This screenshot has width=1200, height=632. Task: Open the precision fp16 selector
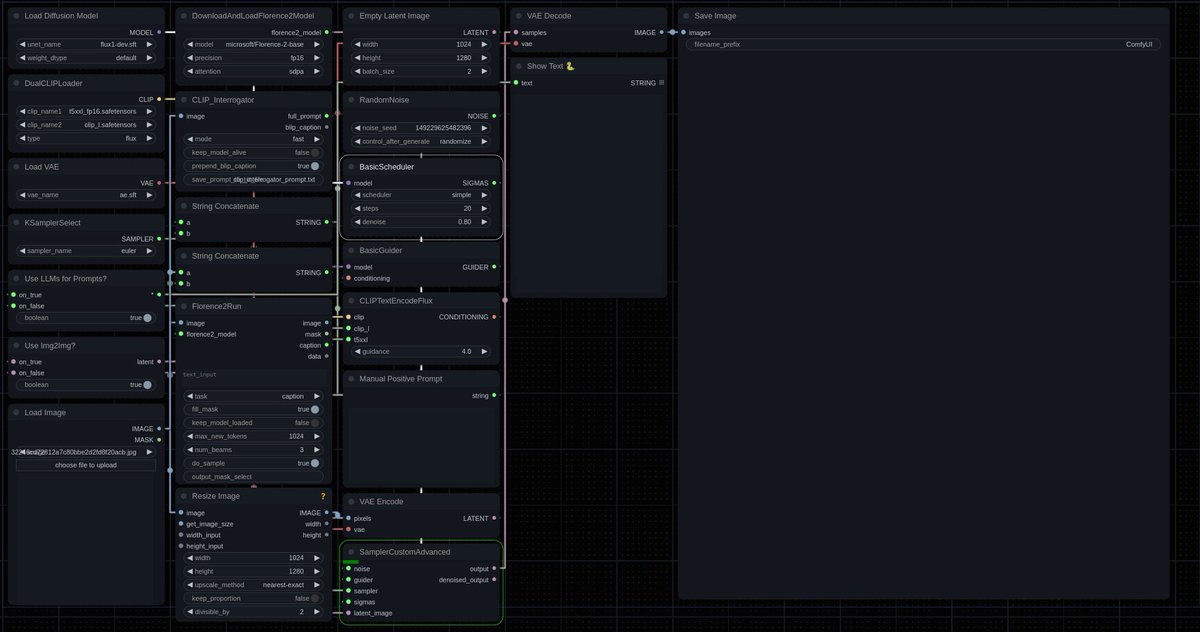253,58
